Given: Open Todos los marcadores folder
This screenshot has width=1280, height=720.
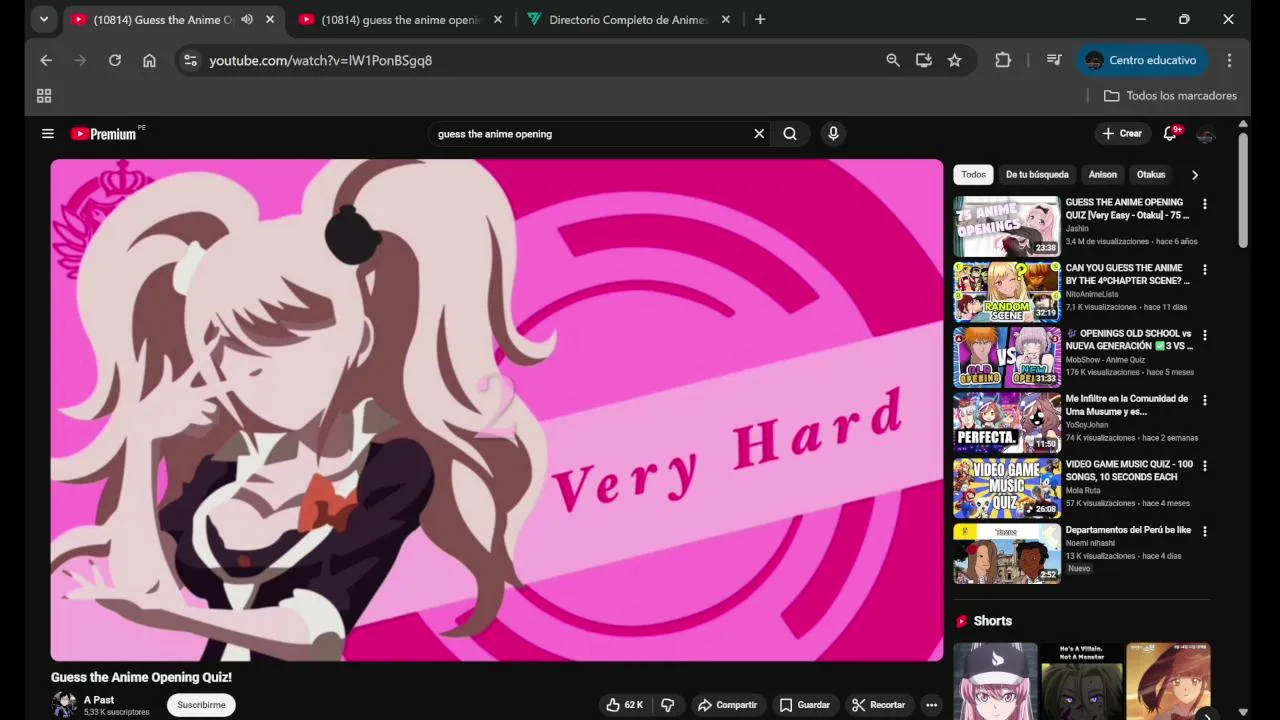Looking at the screenshot, I should point(1170,96).
